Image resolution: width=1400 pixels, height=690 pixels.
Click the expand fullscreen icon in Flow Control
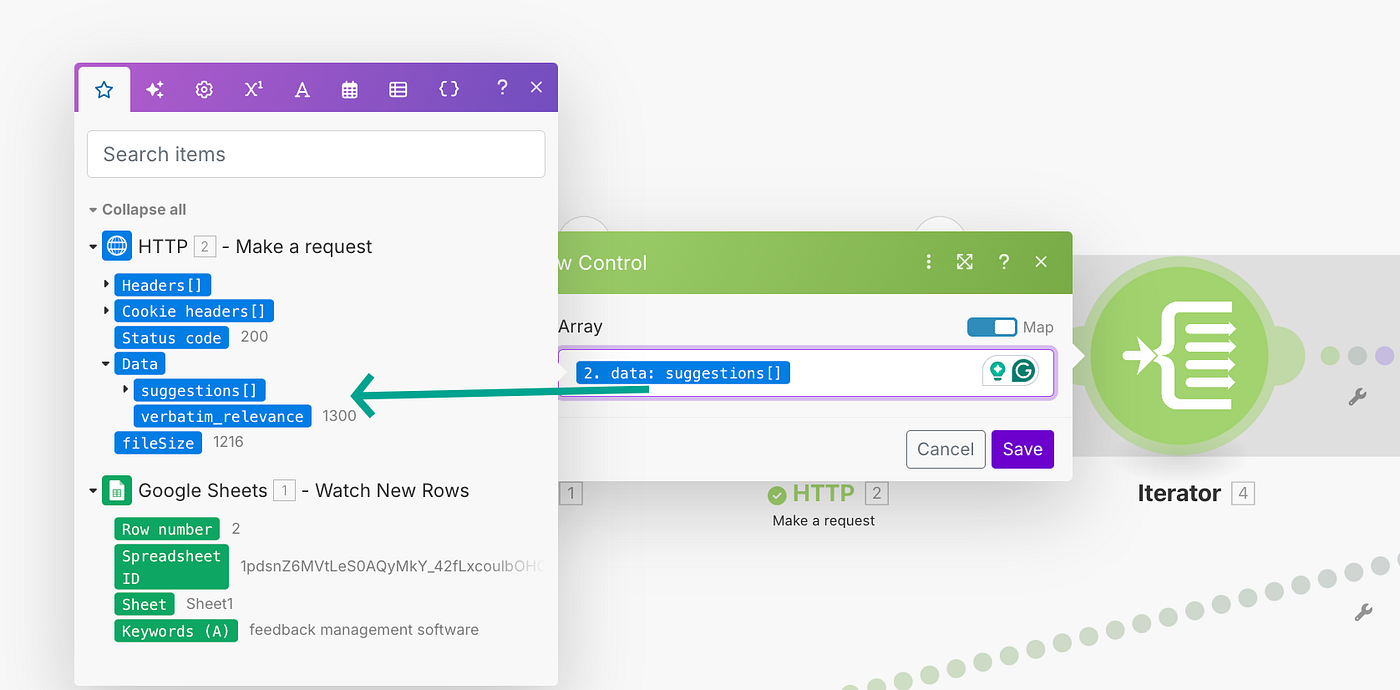click(x=965, y=262)
